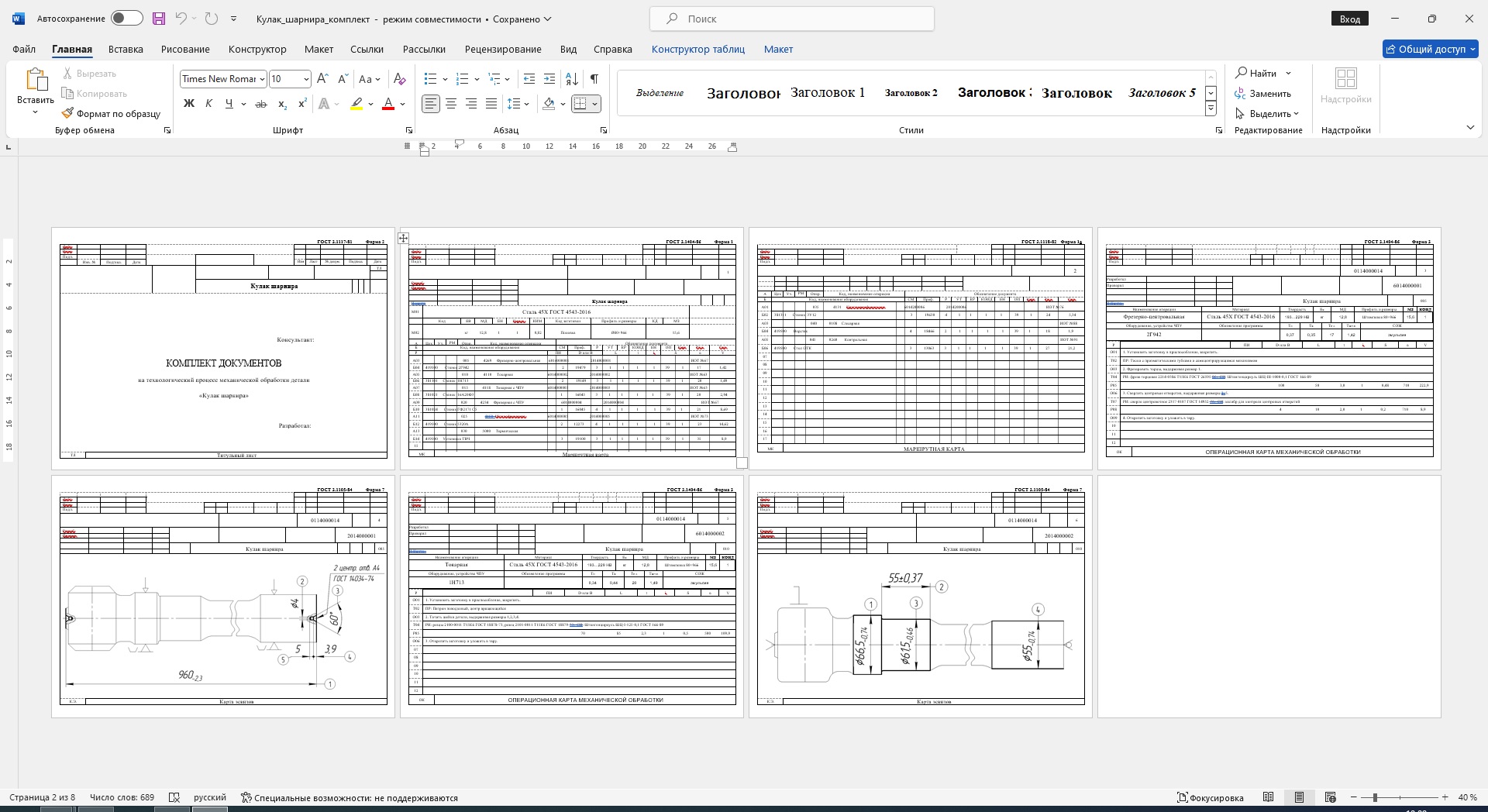Click the Save icon in title bar

tap(159, 19)
